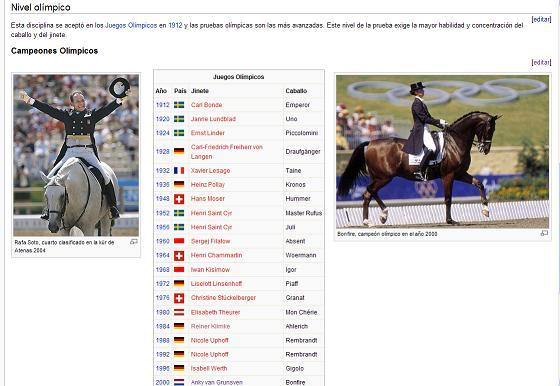The width and height of the screenshot is (560, 386).
Task: Click the Swiss flag in the 1964 row
Action: point(179,256)
